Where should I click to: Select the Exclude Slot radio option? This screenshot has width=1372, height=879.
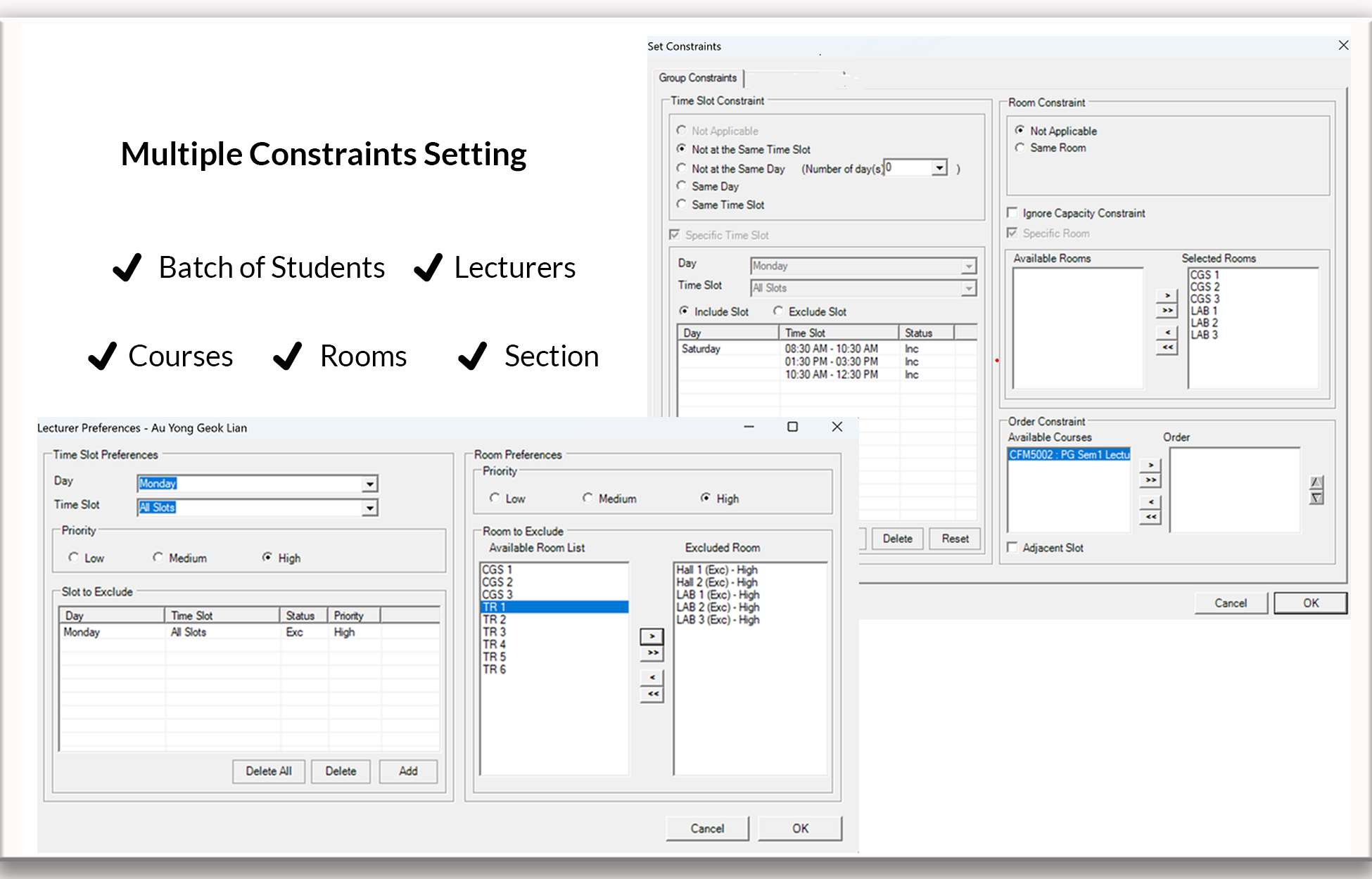778,312
